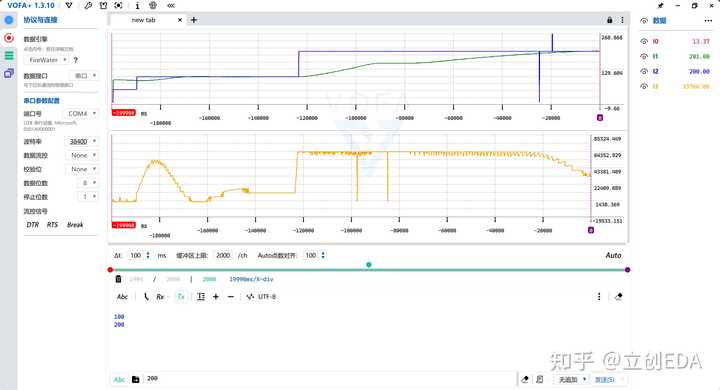Click the red left handle on slider
The image size is (720, 390).
tap(110, 270)
